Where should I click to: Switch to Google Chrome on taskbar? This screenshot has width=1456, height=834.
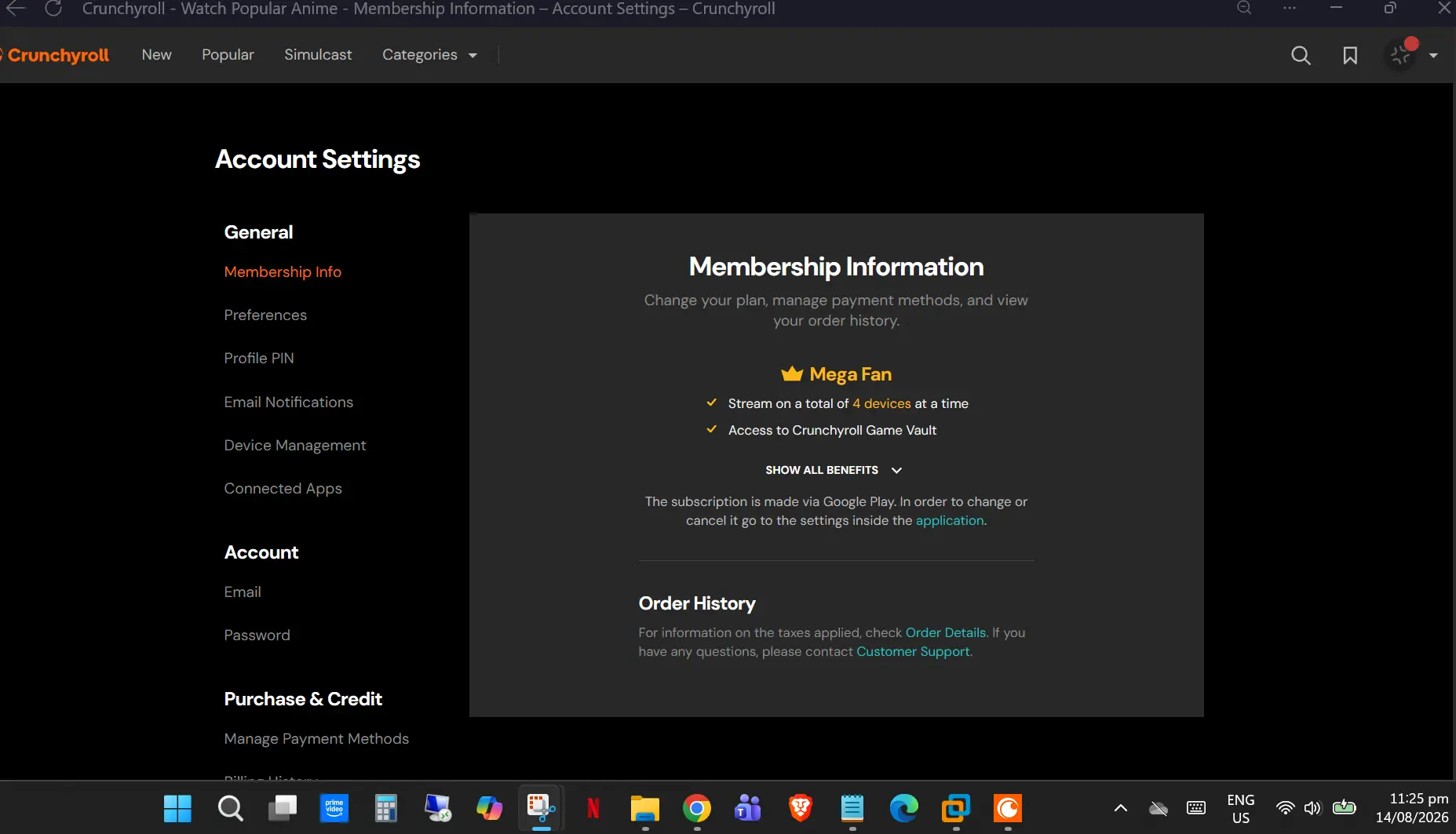[696, 808]
